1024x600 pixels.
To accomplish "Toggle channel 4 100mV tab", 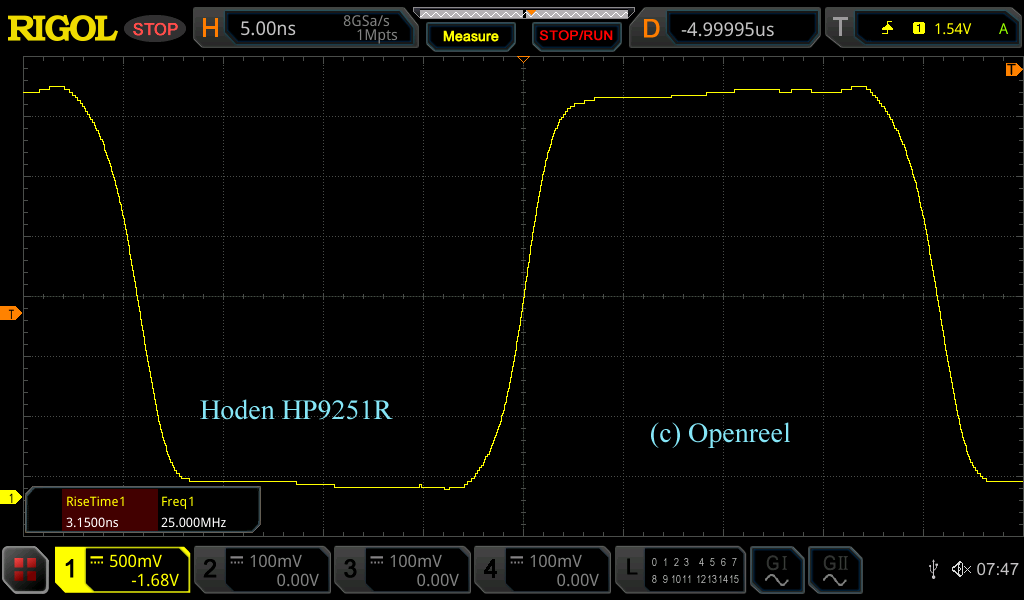I will 542,570.
